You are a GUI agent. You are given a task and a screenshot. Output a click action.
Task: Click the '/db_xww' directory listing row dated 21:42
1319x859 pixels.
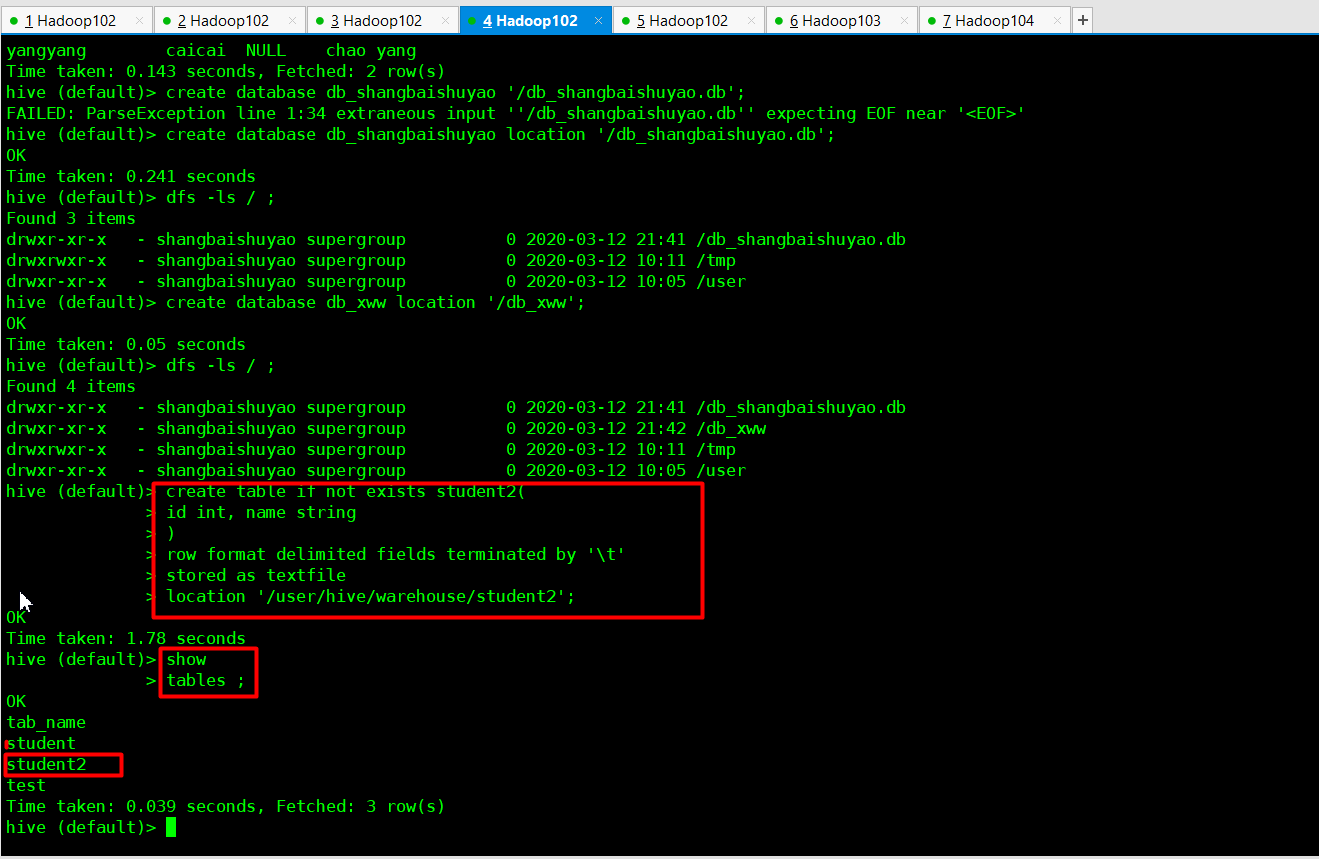pyautogui.click(x=386, y=428)
